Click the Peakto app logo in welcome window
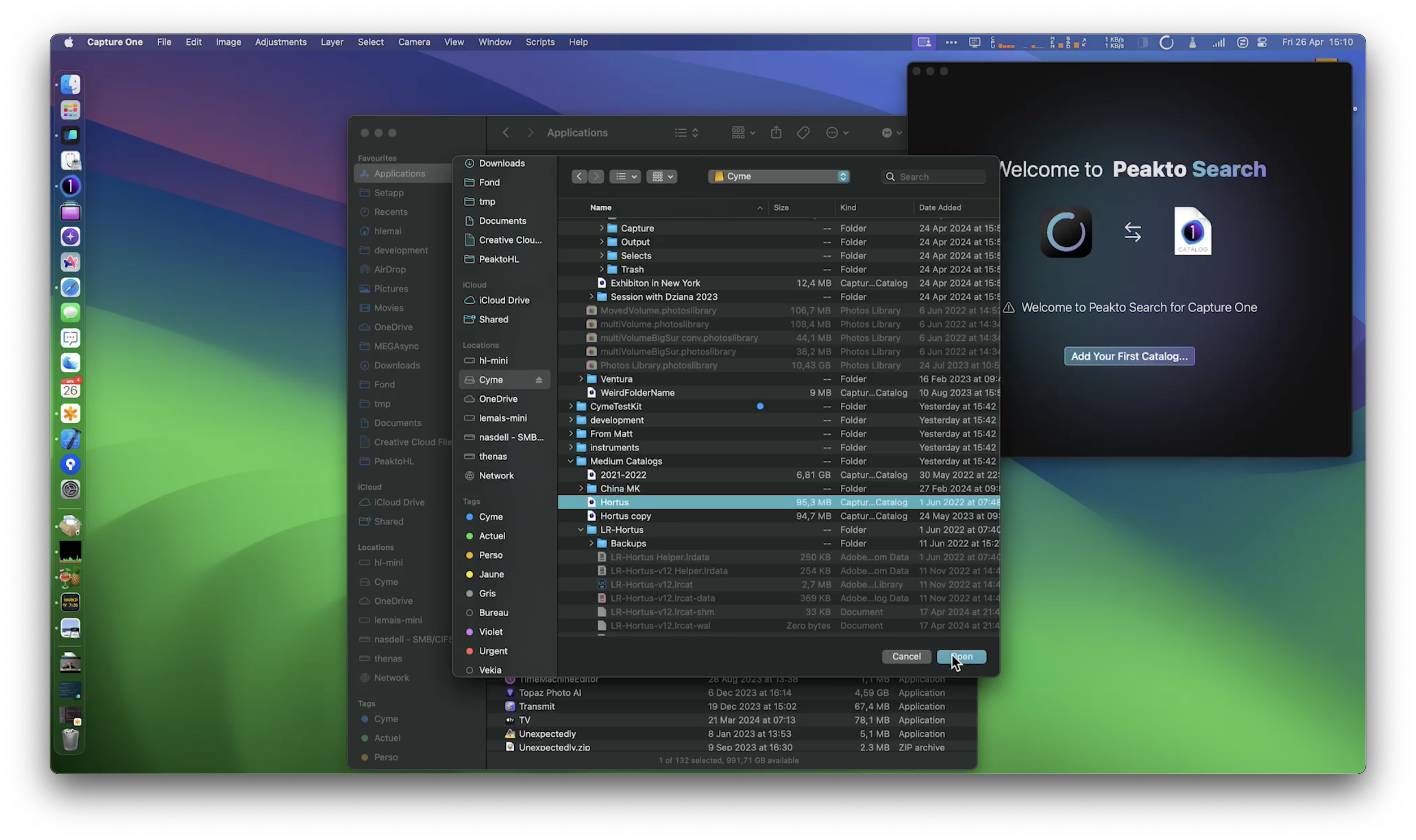This screenshot has height=840, width=1416. pyautogui.click(x=1066, y=232)
